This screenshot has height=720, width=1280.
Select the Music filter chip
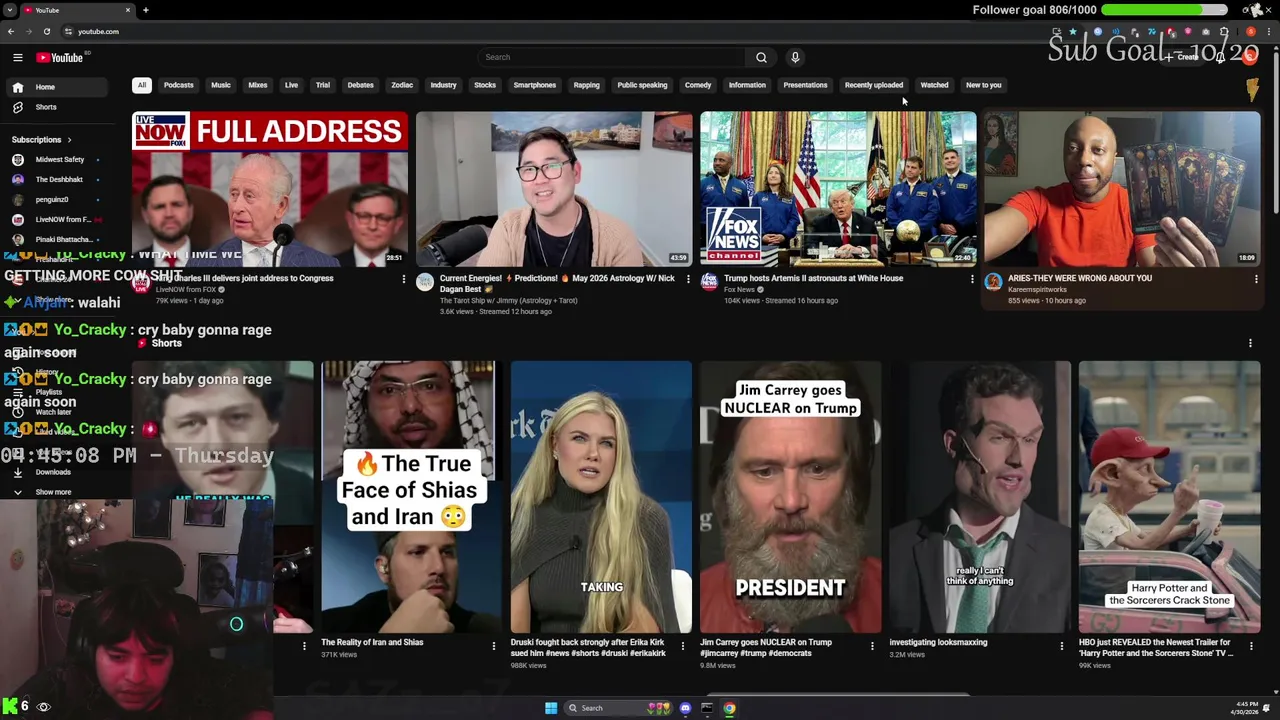point(221,85)
